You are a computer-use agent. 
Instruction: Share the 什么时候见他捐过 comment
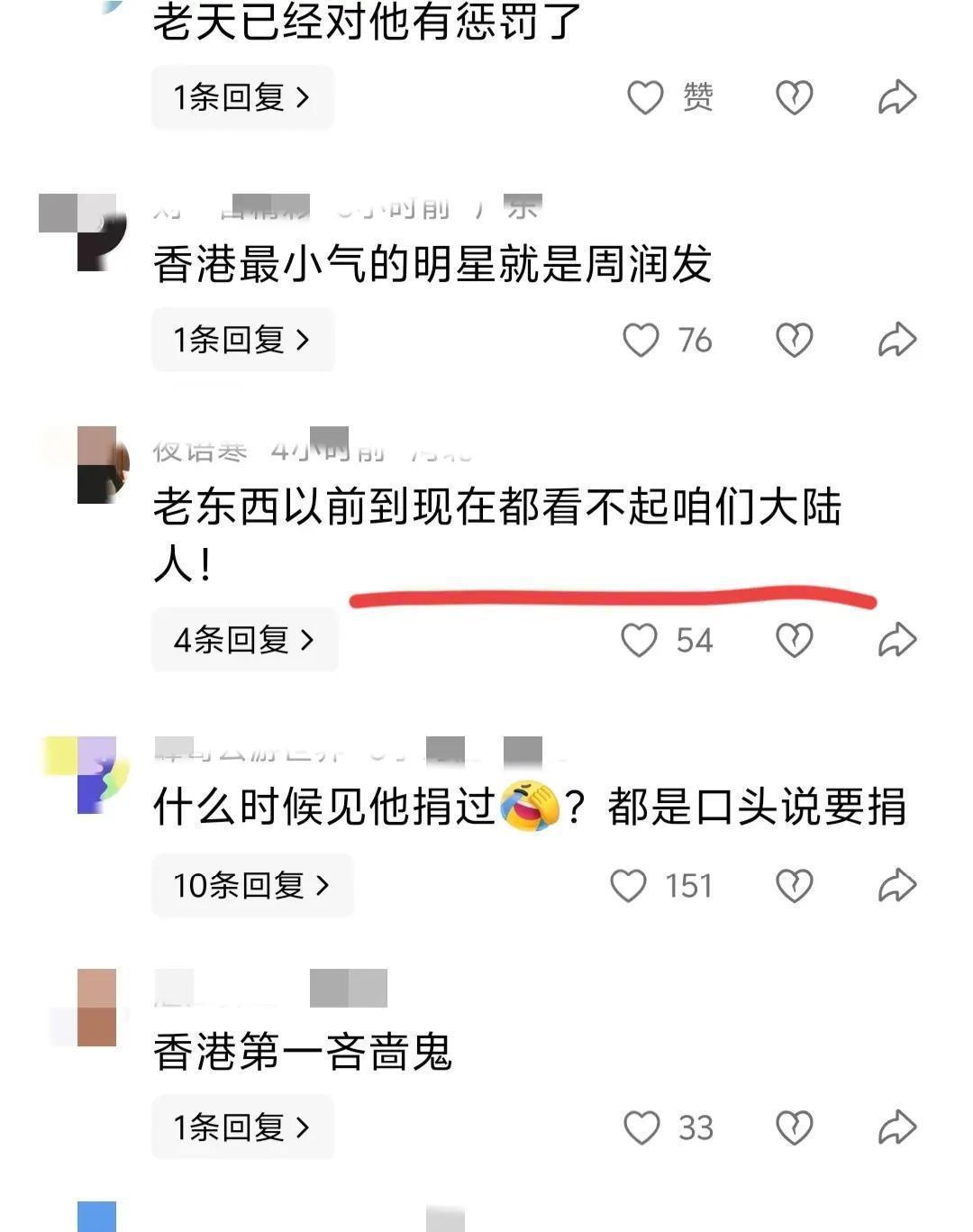(897, 885)
